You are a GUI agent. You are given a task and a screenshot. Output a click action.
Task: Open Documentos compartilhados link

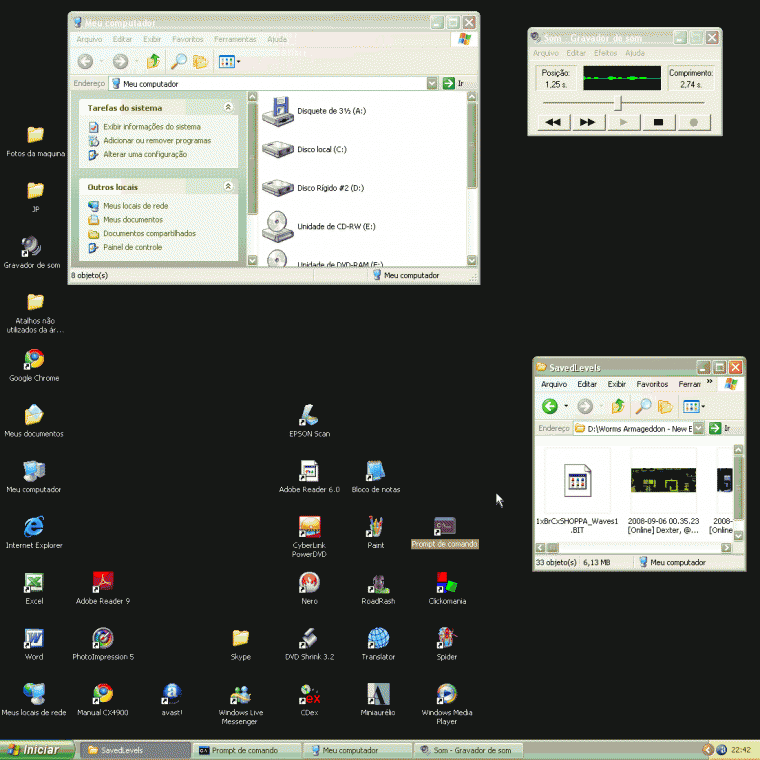[149, 234]
